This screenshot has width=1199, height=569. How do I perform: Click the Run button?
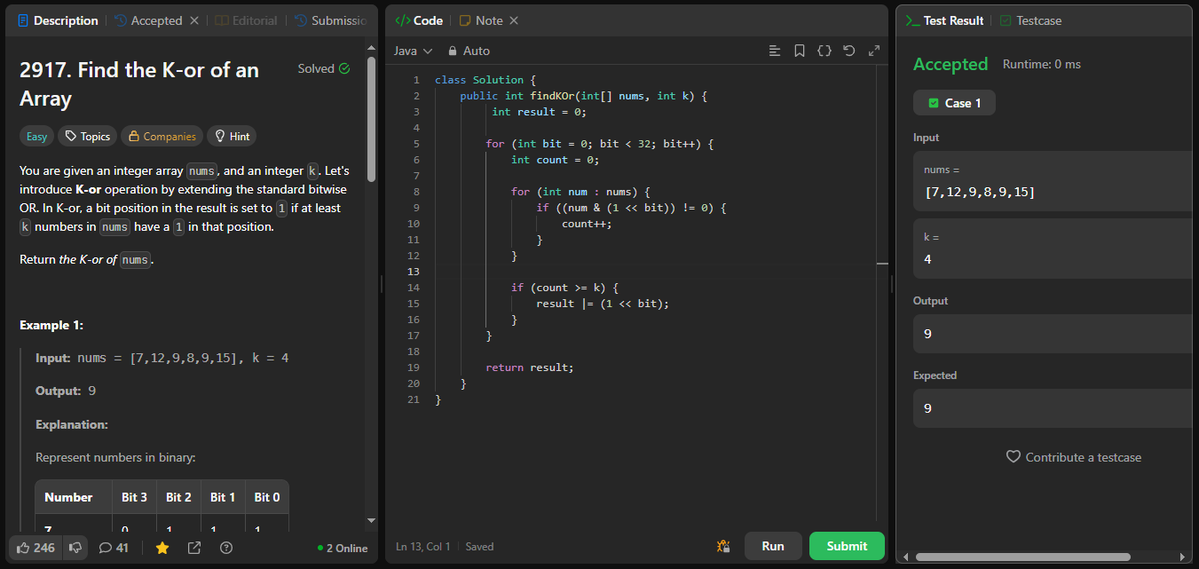[773, 546]
